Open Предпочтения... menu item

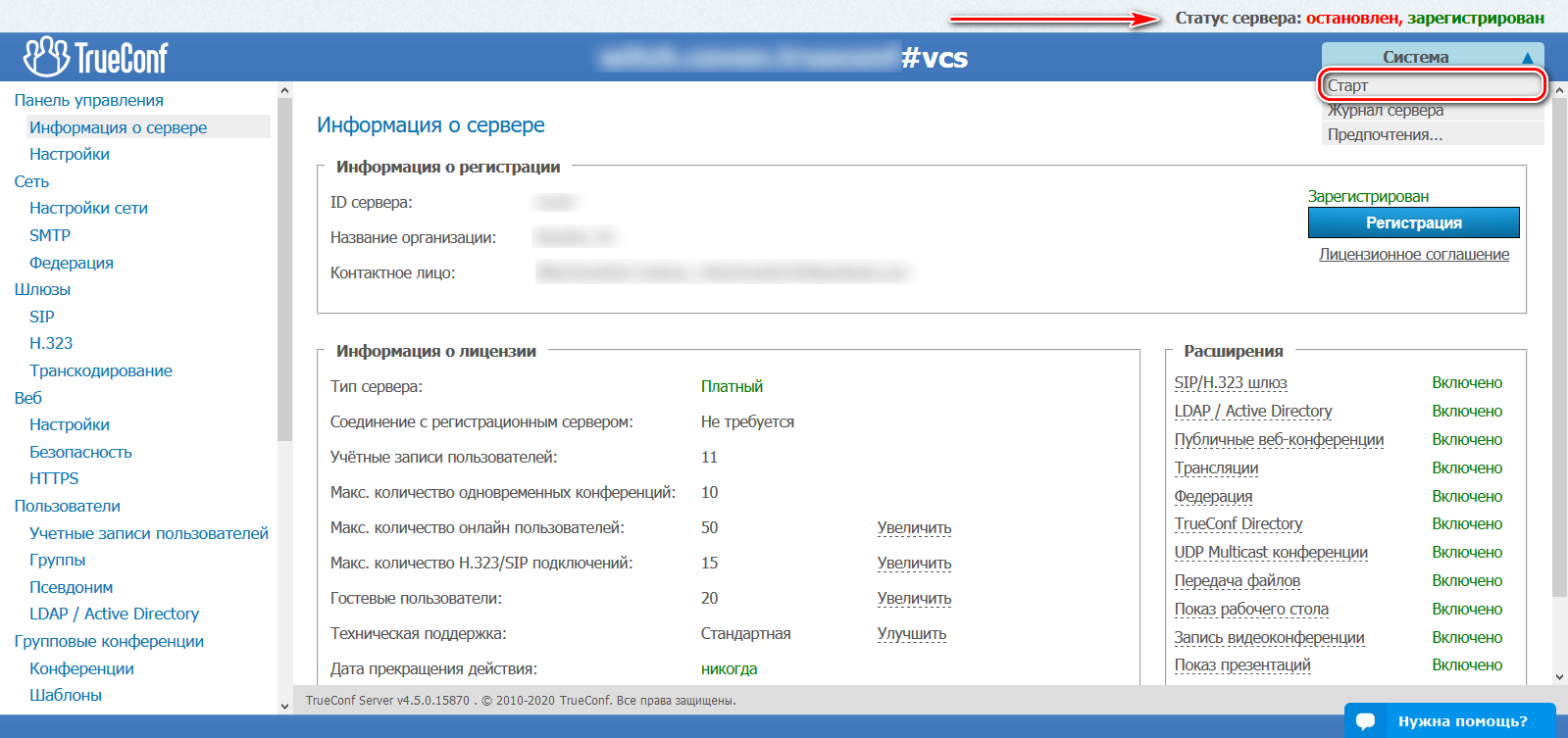coord(1433,134)
